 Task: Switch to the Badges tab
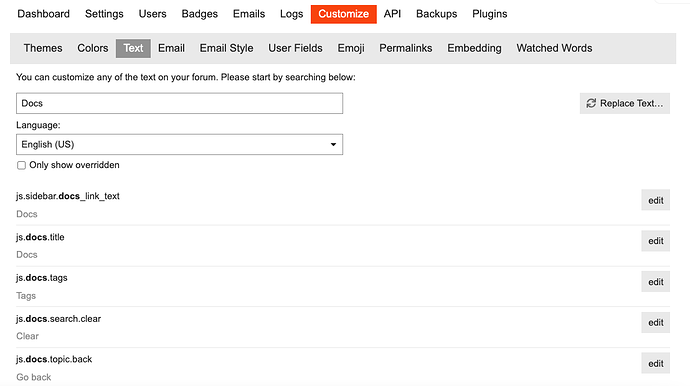pos(199,14)
